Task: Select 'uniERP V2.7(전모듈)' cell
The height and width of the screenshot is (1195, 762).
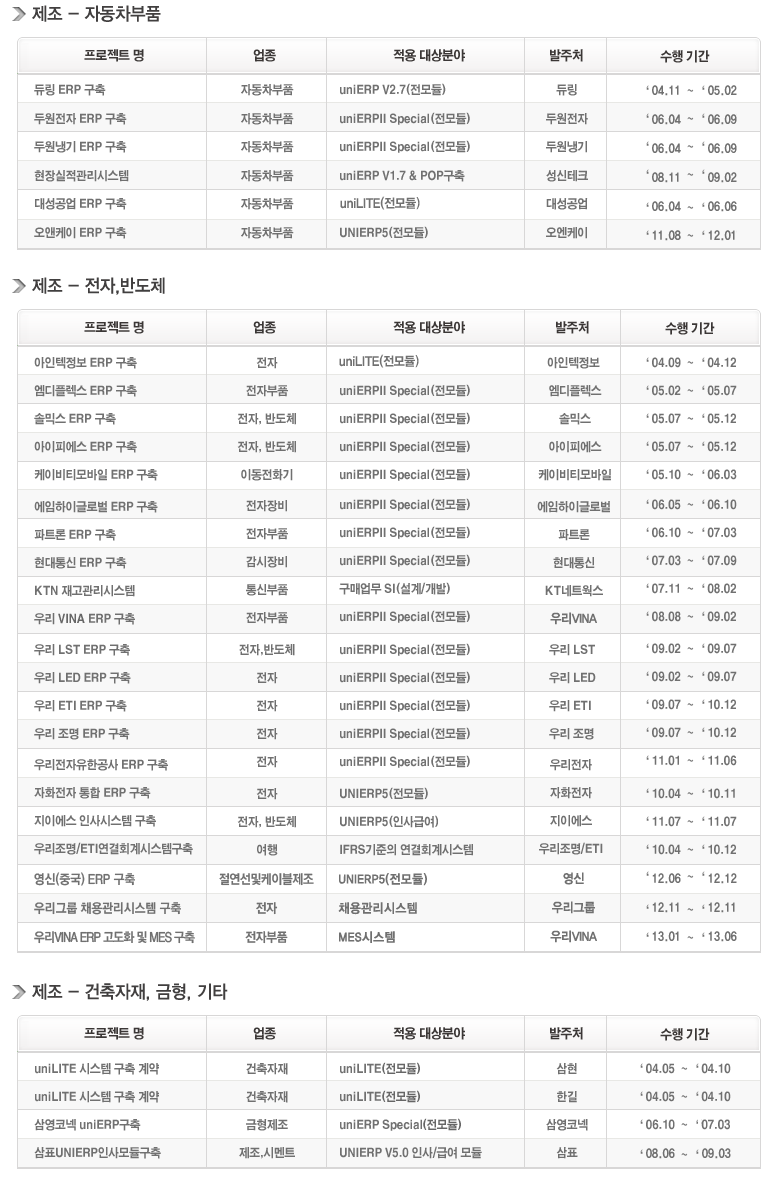Action: tap(392, 89)
